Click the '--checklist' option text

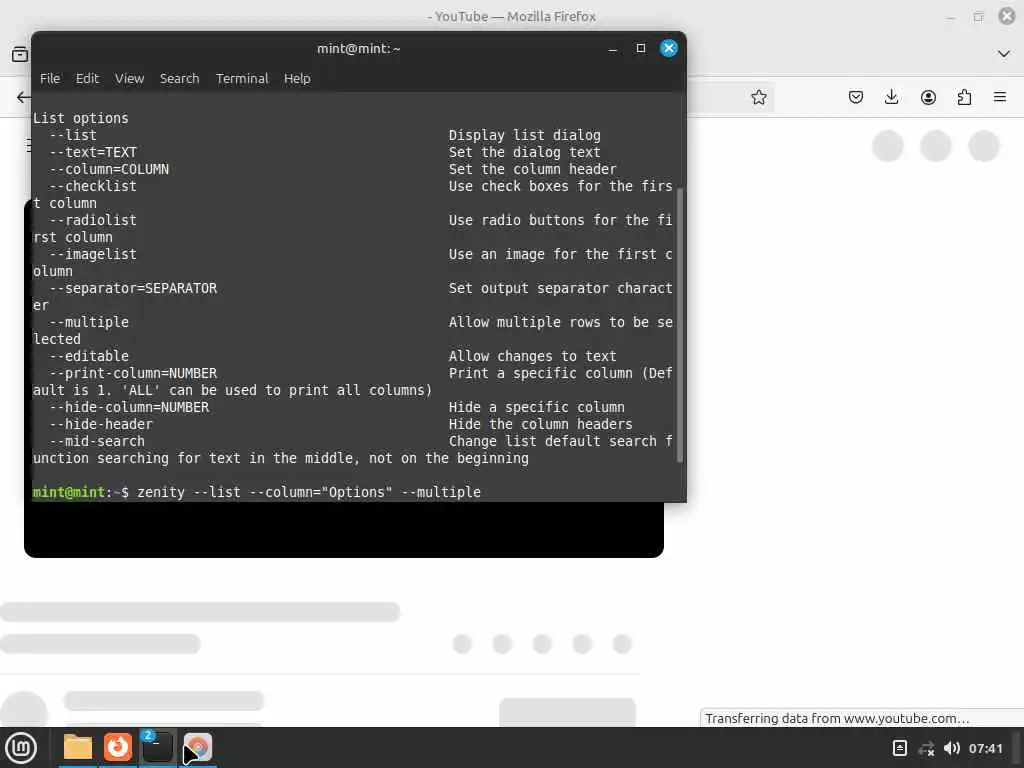[93, 186]
